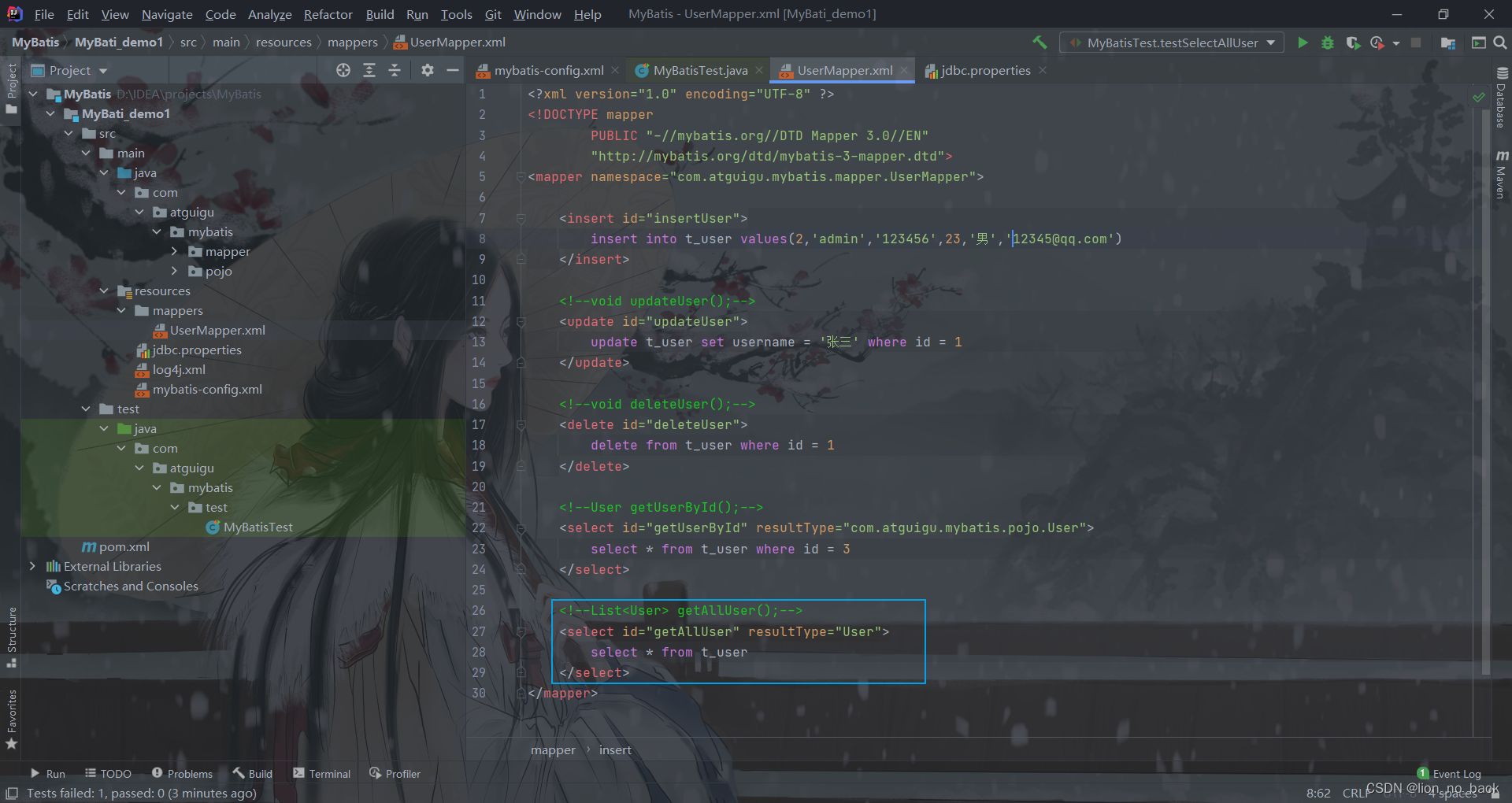Run the MyBatisTest.testSelectAllUser configuration
The image size is (1512, 803).
pos(1303,43)
